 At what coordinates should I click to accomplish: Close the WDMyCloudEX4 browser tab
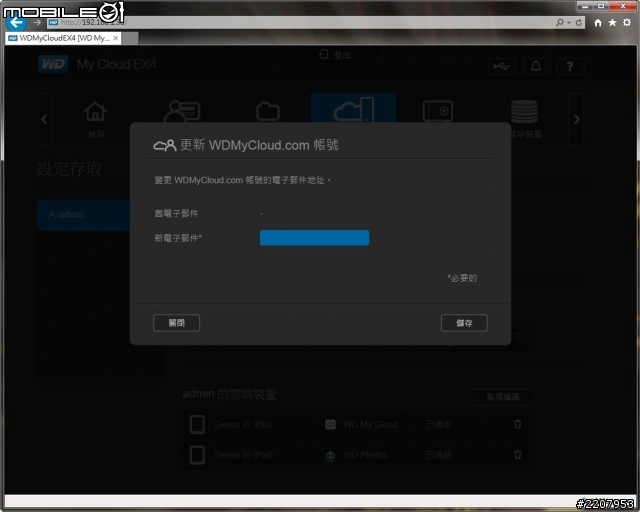coord(116,38)
